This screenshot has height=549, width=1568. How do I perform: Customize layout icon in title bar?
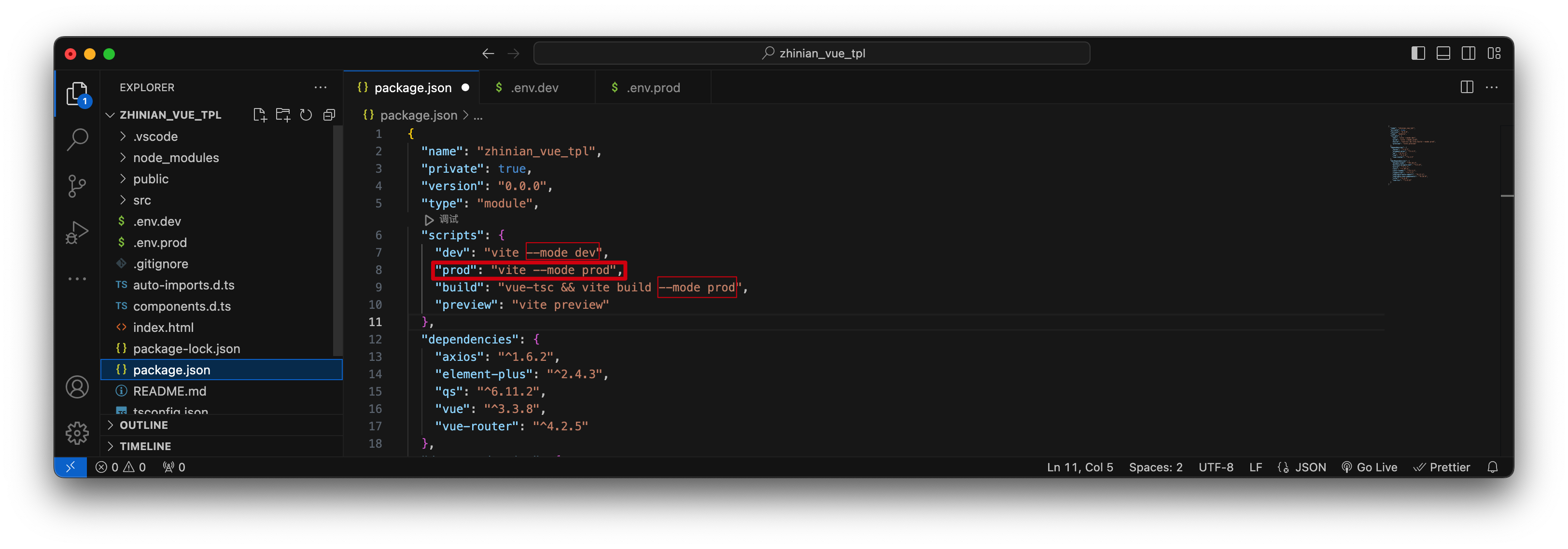(x=1494, y=54)
